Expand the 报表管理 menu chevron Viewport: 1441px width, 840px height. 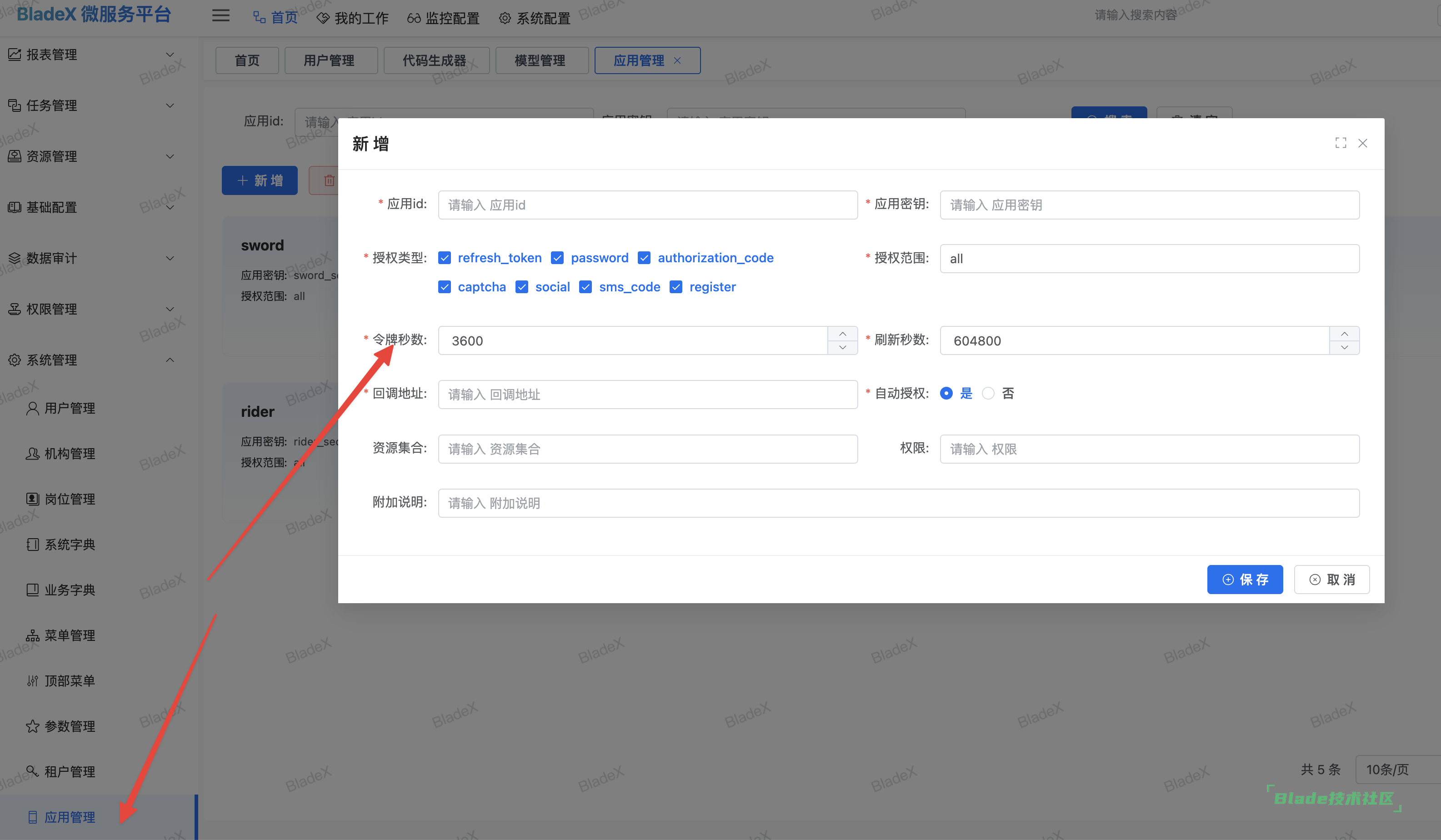point(170,55)
